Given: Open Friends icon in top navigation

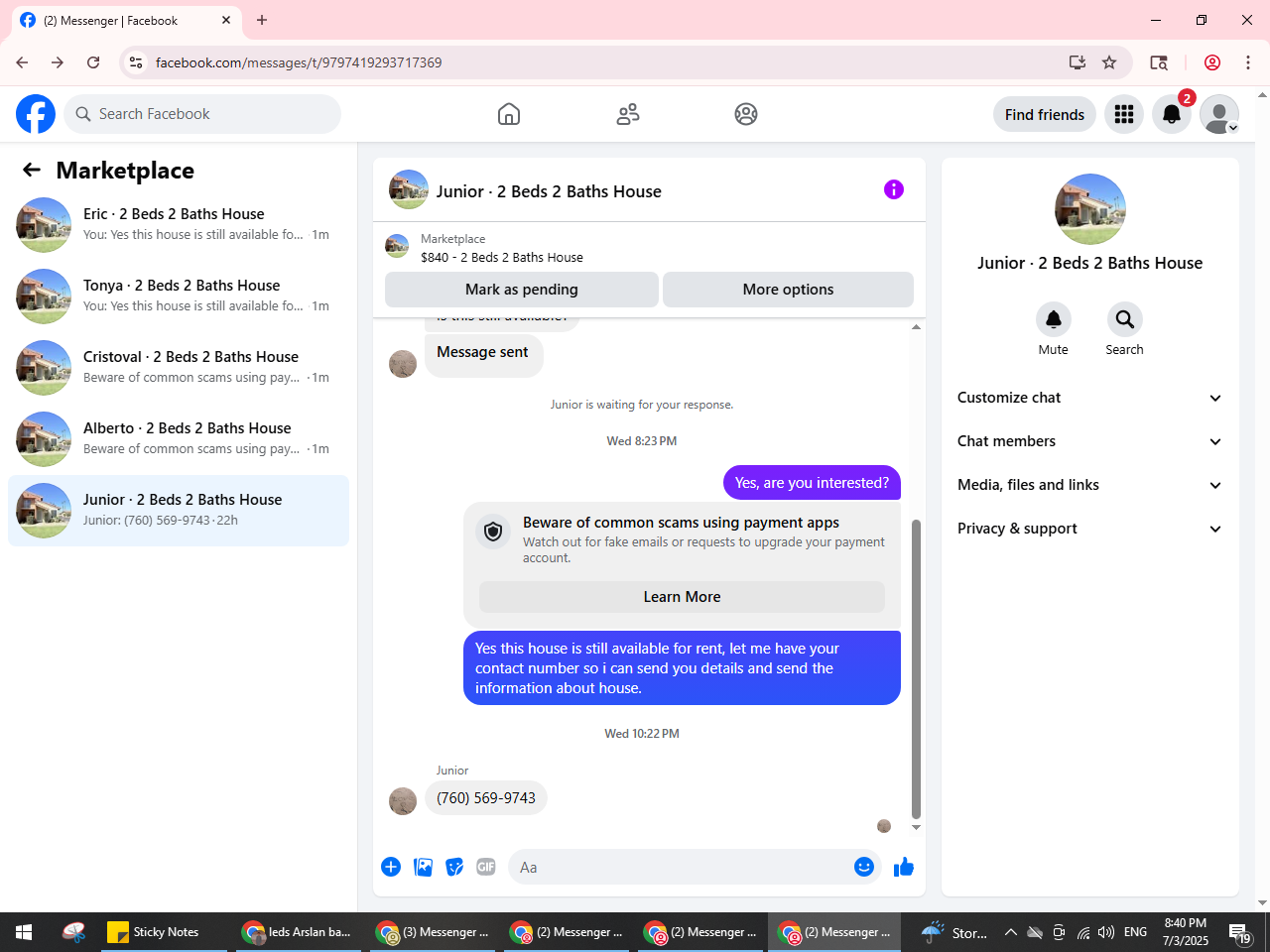Looking at the screenshot, I should (x=628, y=114).
